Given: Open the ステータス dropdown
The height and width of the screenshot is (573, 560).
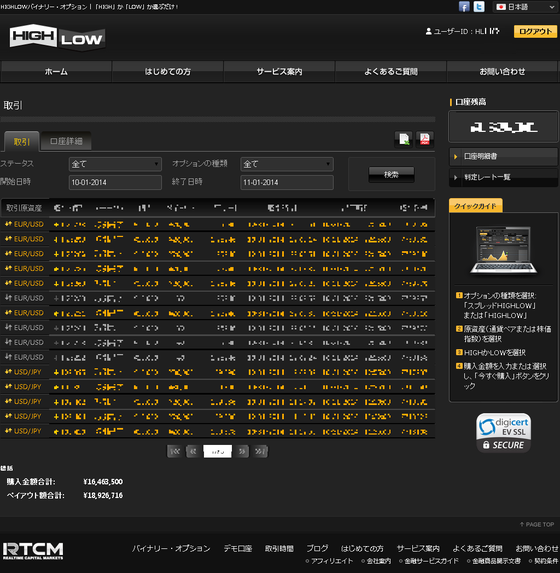Looking at the screenshot, I should (115, 164).
